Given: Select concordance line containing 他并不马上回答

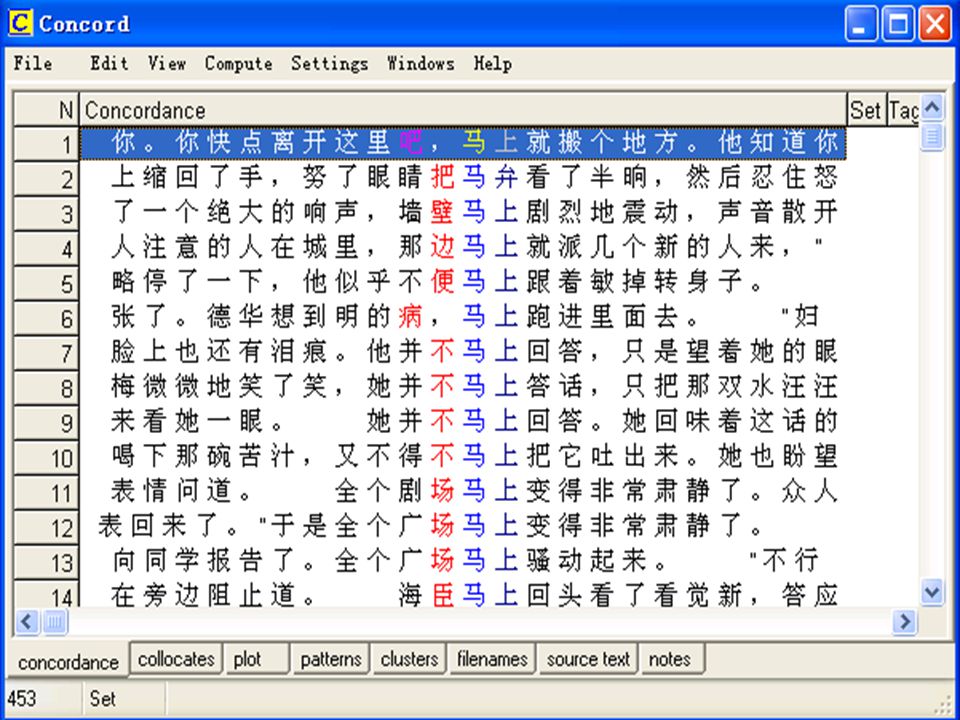Looking at the screenshot, I should point(463,353).
